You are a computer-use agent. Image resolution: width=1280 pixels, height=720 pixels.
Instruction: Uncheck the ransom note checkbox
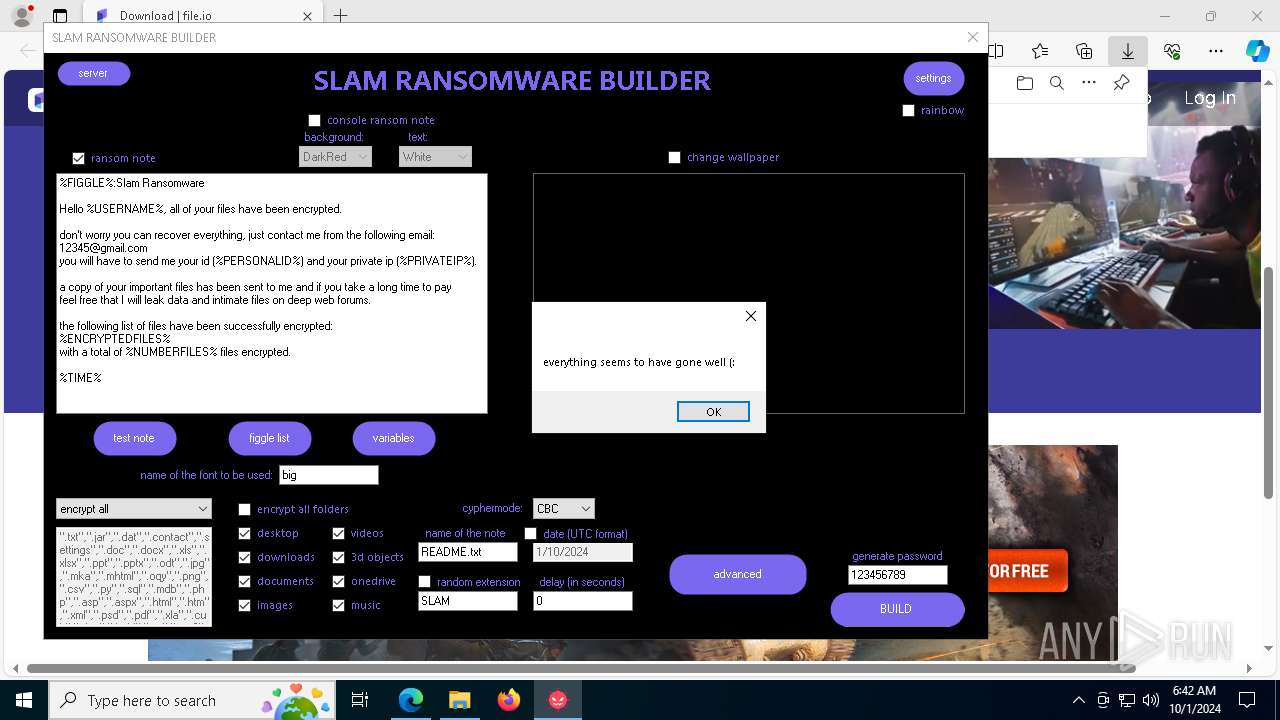(x=78, y=158)
